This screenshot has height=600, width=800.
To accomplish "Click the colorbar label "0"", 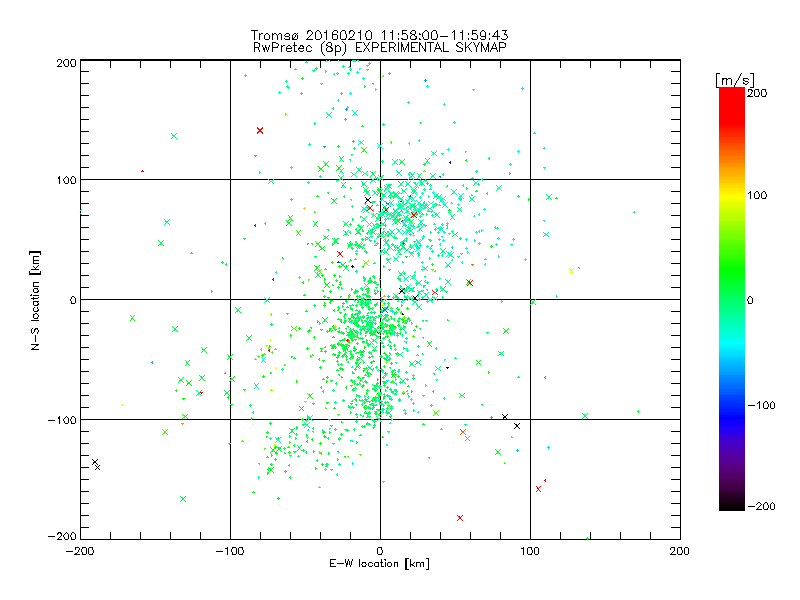I will point(750,300).
